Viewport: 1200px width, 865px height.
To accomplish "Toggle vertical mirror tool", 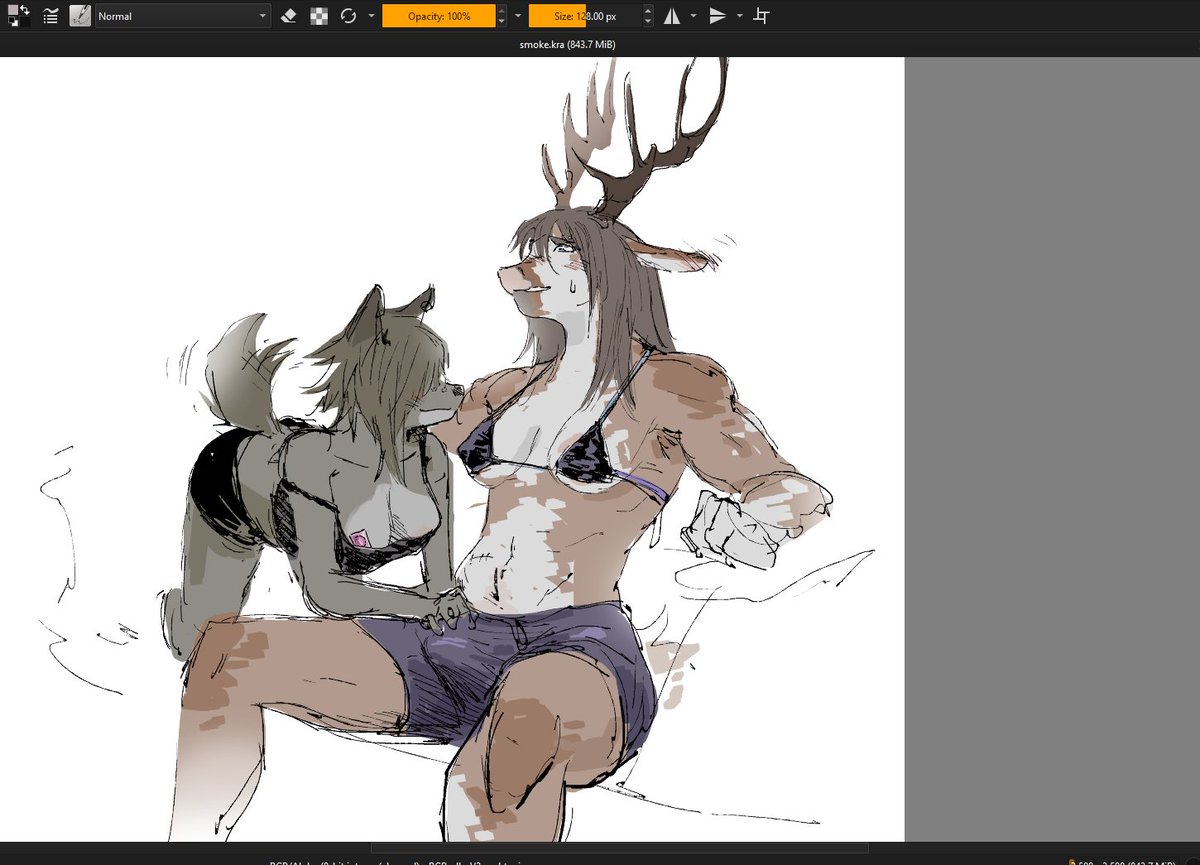I will pyautogui.click(x=718, y=16).
